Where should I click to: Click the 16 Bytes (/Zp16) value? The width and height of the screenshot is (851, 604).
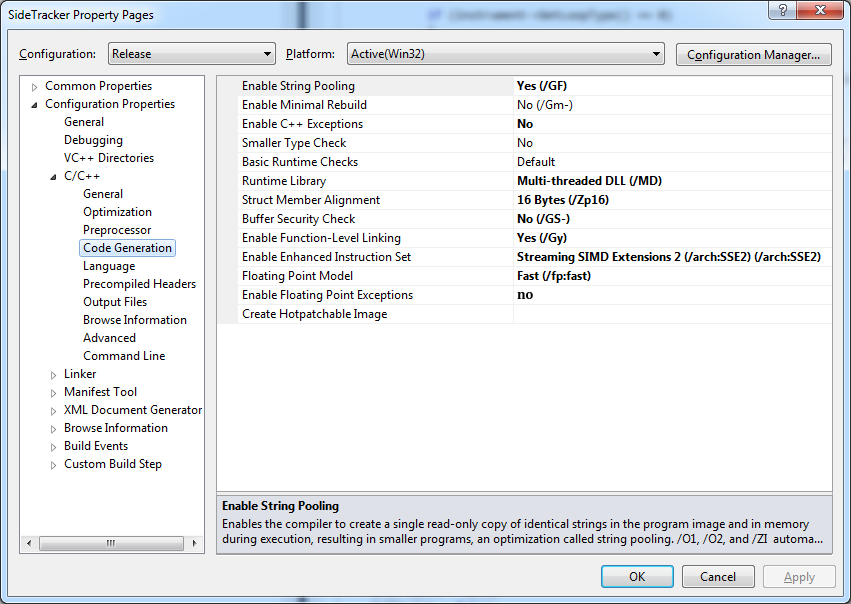563,200
